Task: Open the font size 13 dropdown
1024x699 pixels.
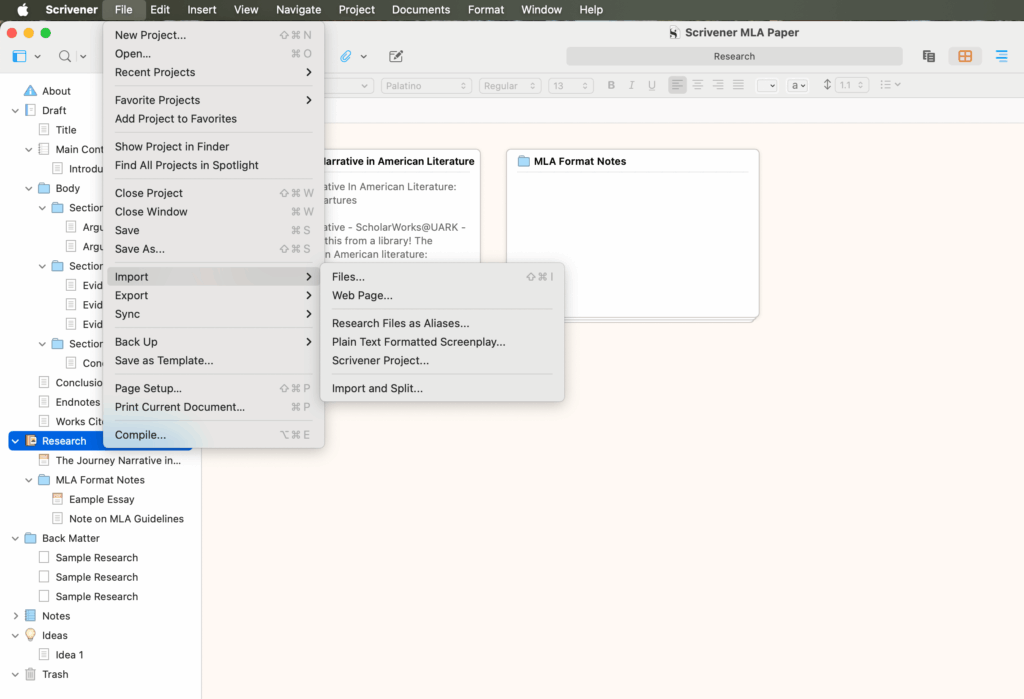Action: tap(570, 86)
